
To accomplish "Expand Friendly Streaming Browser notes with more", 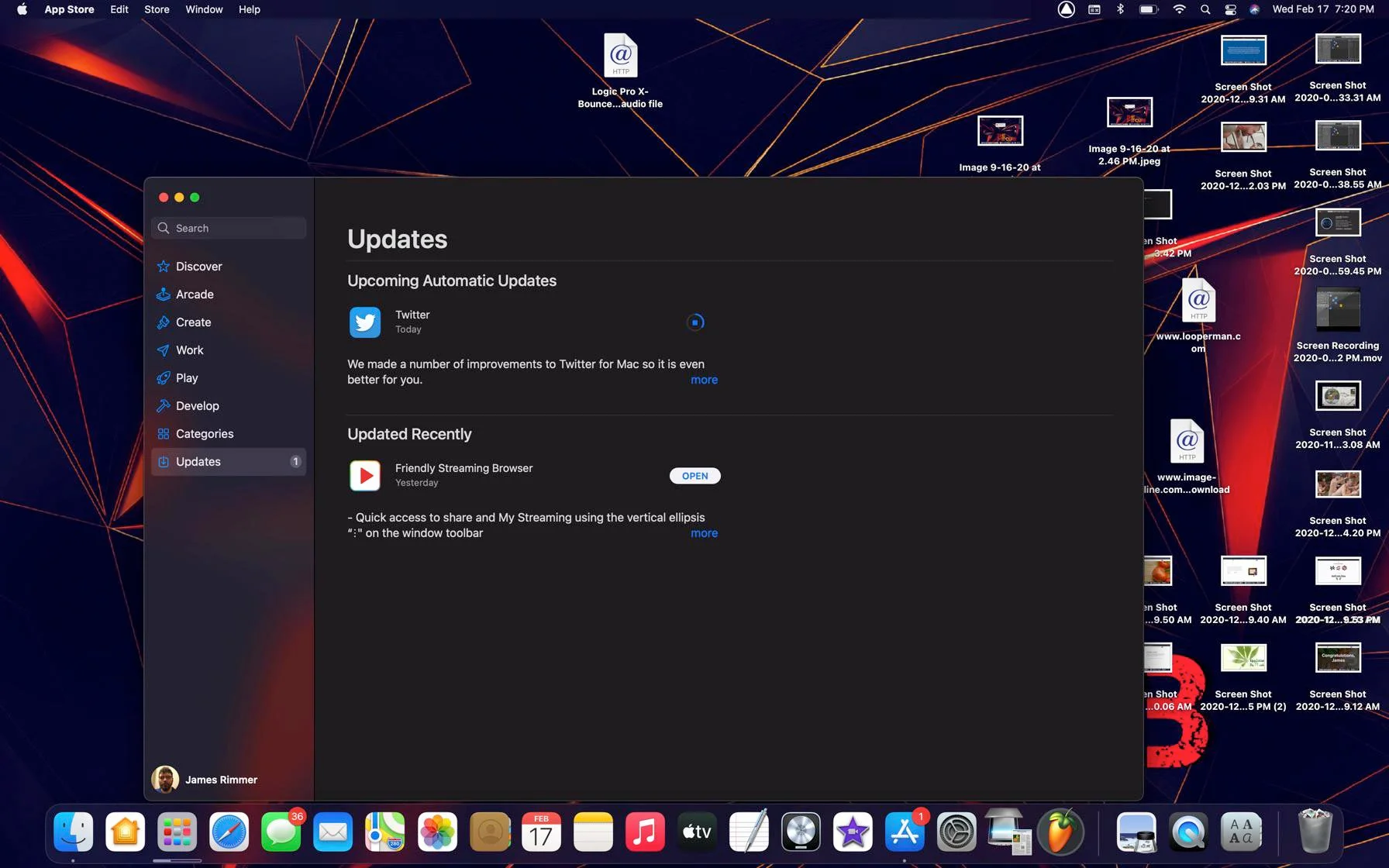I will 704,533.
